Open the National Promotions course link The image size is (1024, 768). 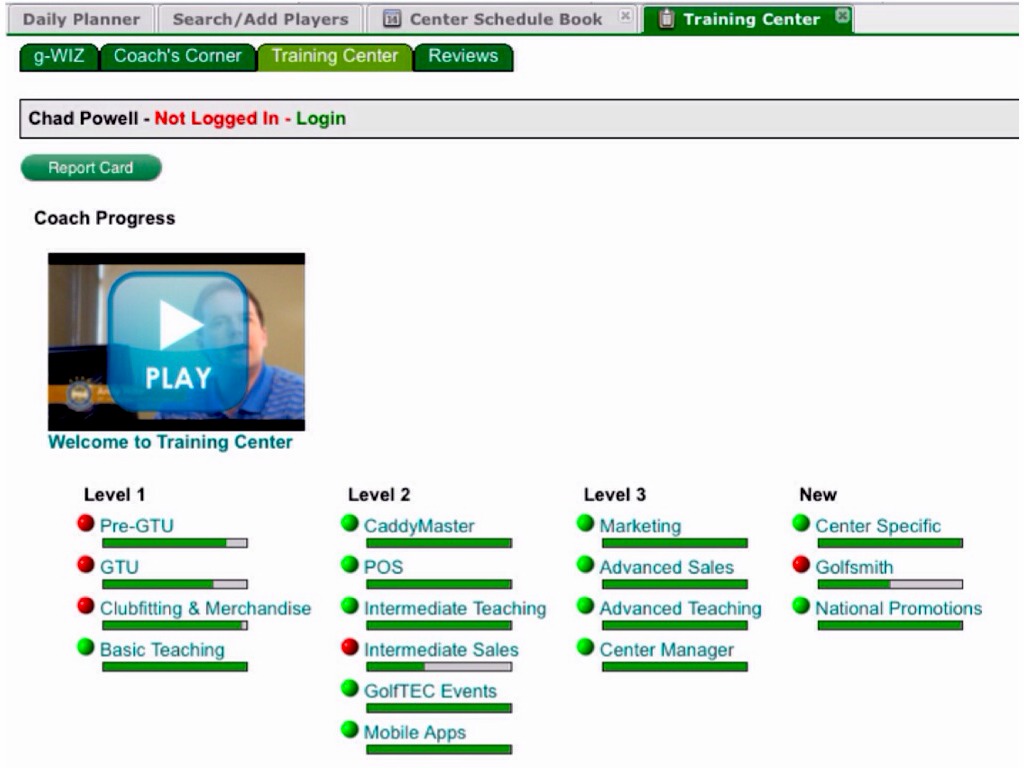pos(898,608)
